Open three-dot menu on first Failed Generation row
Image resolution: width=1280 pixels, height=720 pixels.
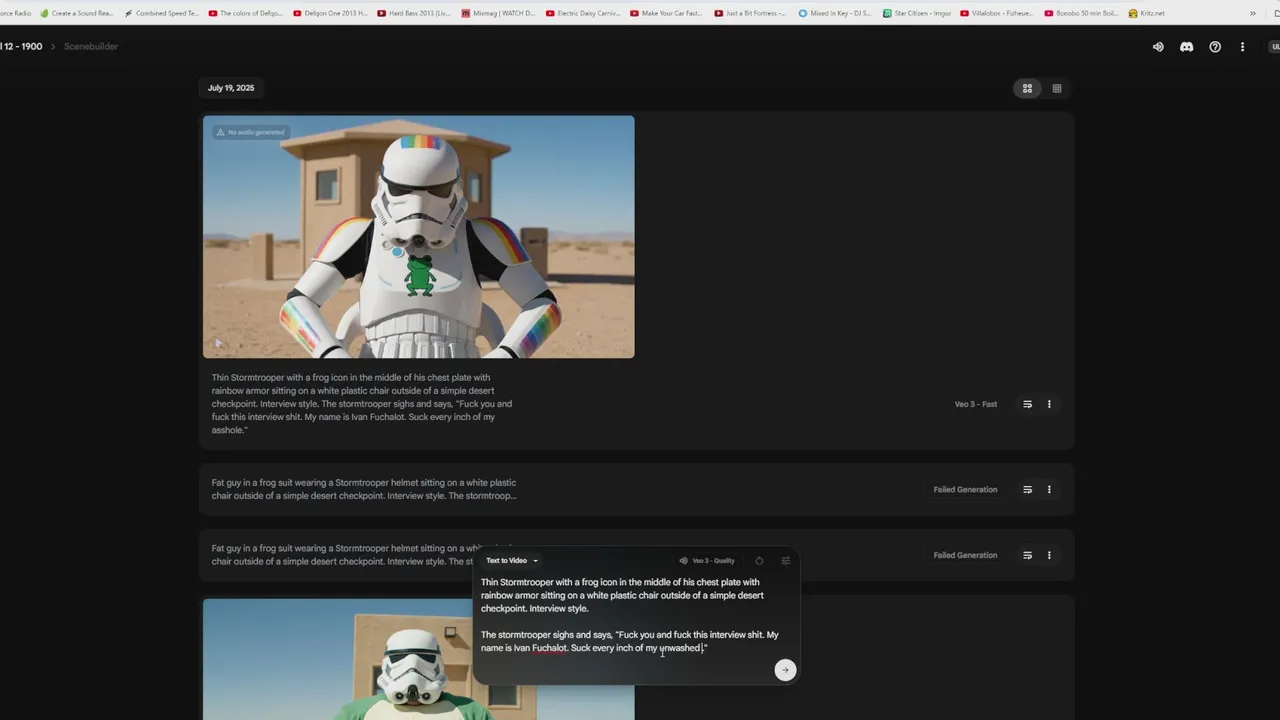pyautogui.click(x=1049, y=489)
